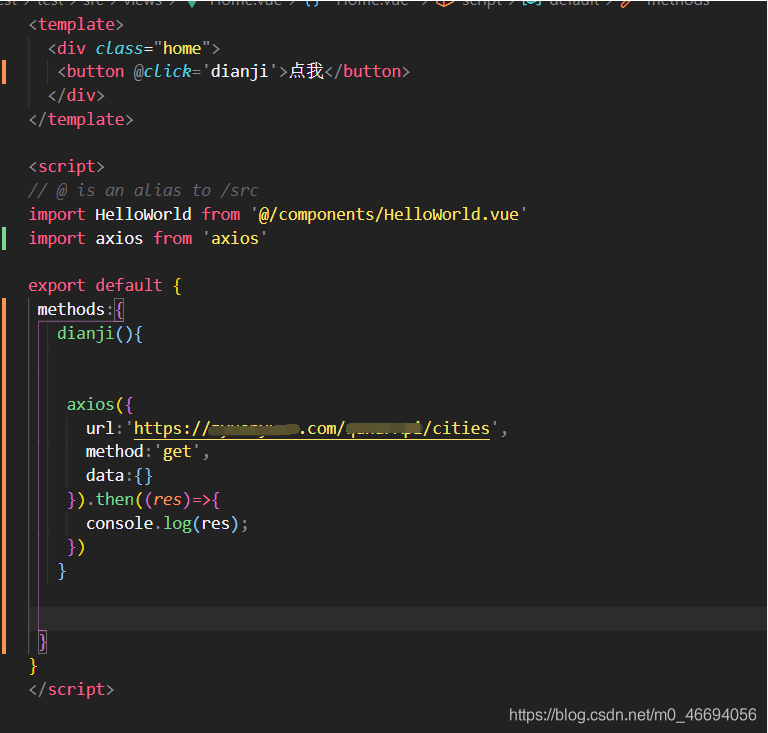The height and width of the screenshot is (733, 768).
Task: Click the default keyword
Action: [x=129, y=285]
